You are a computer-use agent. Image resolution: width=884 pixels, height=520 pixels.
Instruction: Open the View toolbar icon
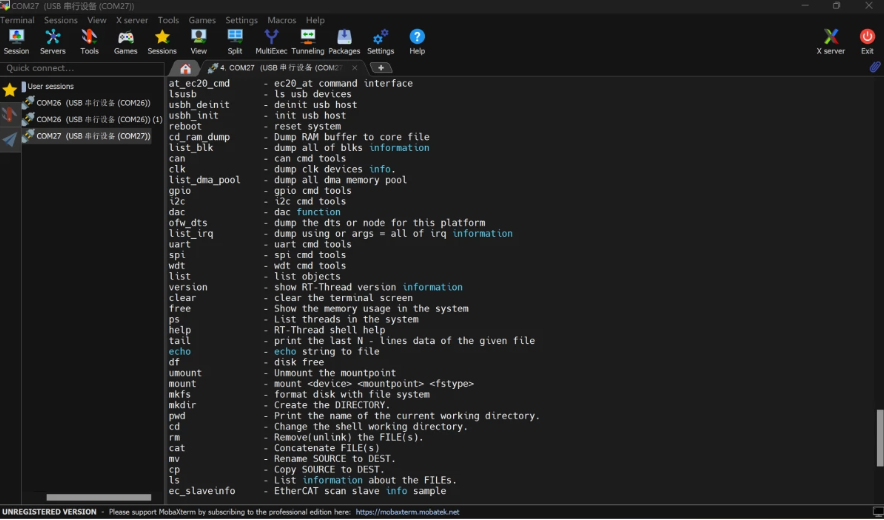198,42
